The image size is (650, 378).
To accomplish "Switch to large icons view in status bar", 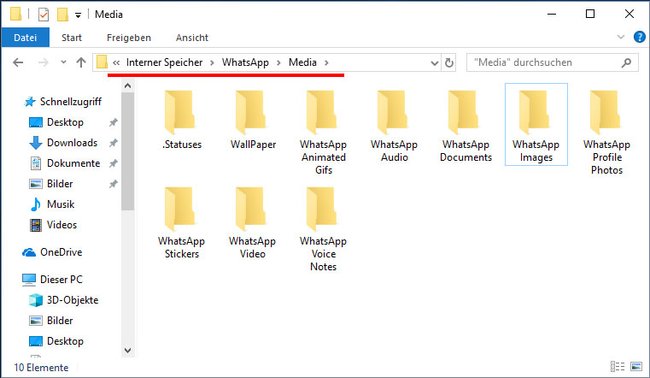I will (x=636, y=366).
